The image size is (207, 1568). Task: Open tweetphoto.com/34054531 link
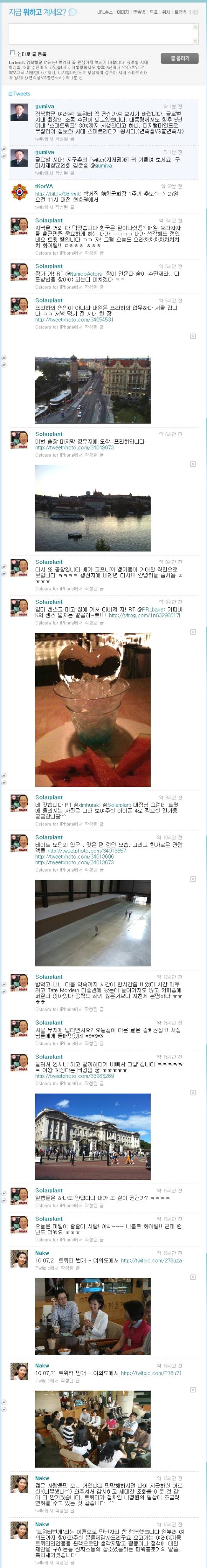pos(74,319)
